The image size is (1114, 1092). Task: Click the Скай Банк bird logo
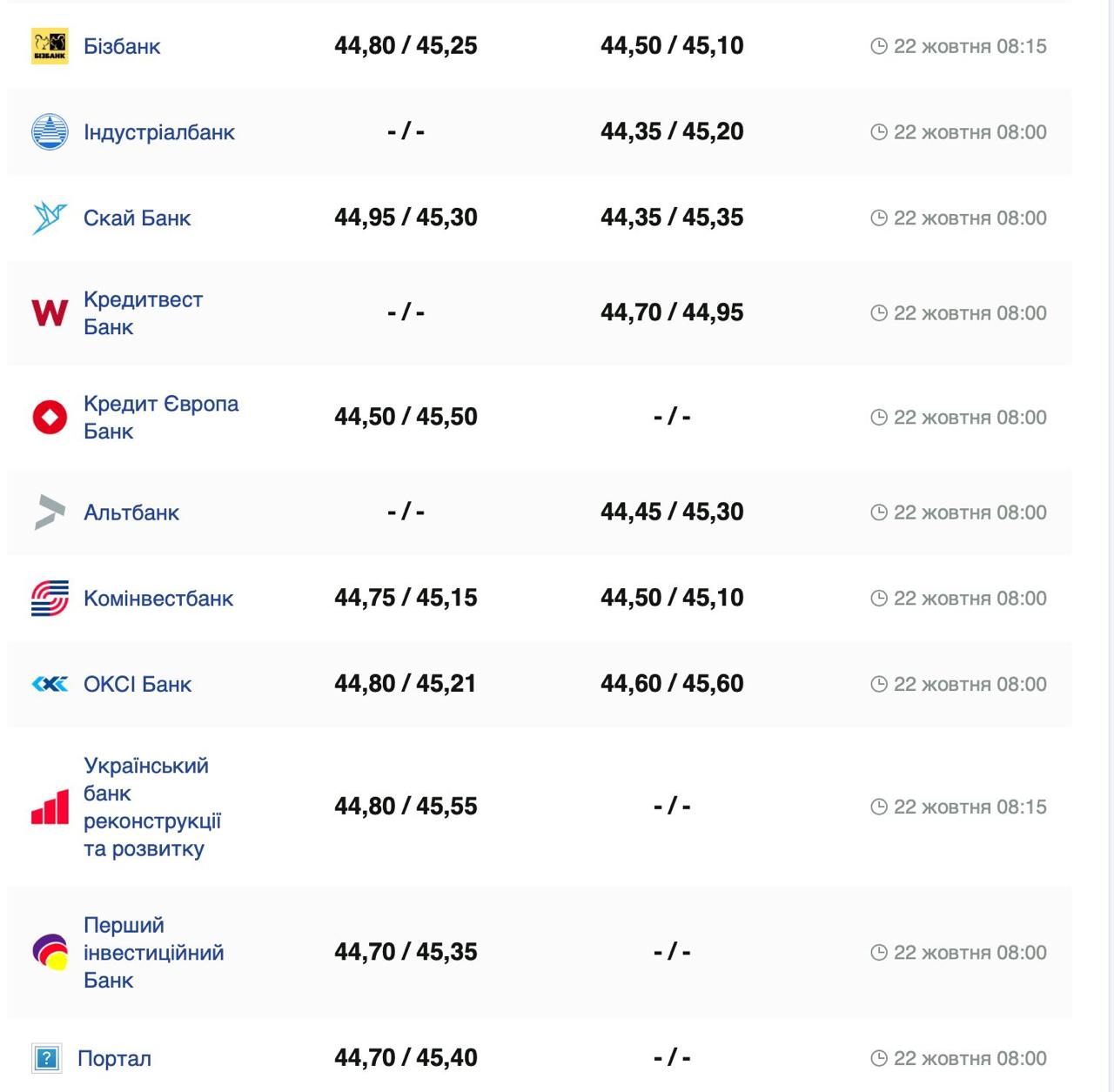[x=50, y=218]
